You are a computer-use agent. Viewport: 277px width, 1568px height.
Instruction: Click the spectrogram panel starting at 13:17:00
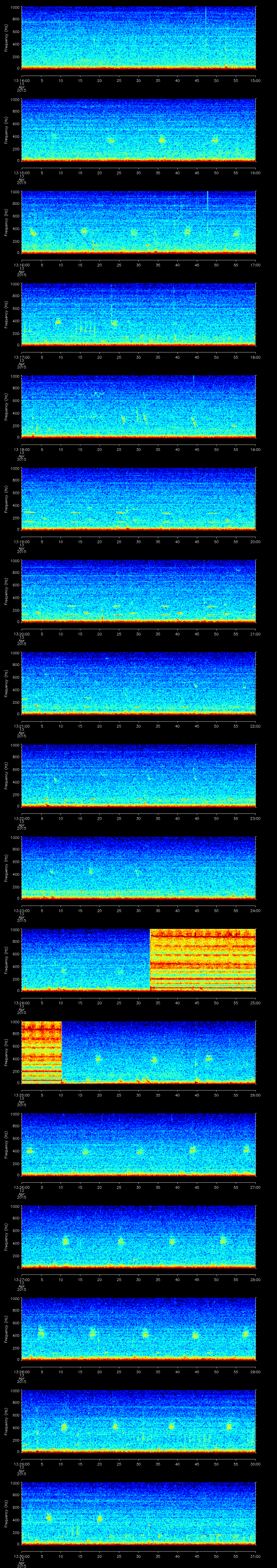coord(139,314)
